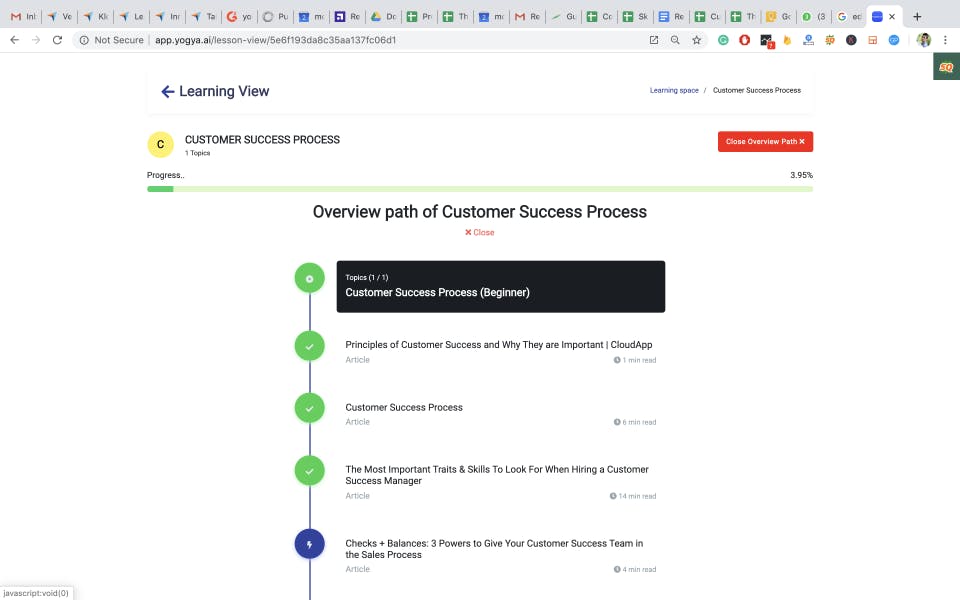The height and width of the screenshot is (600, 960).
Task: Click the Close Overview Path button
Action: tap(765, 141)
